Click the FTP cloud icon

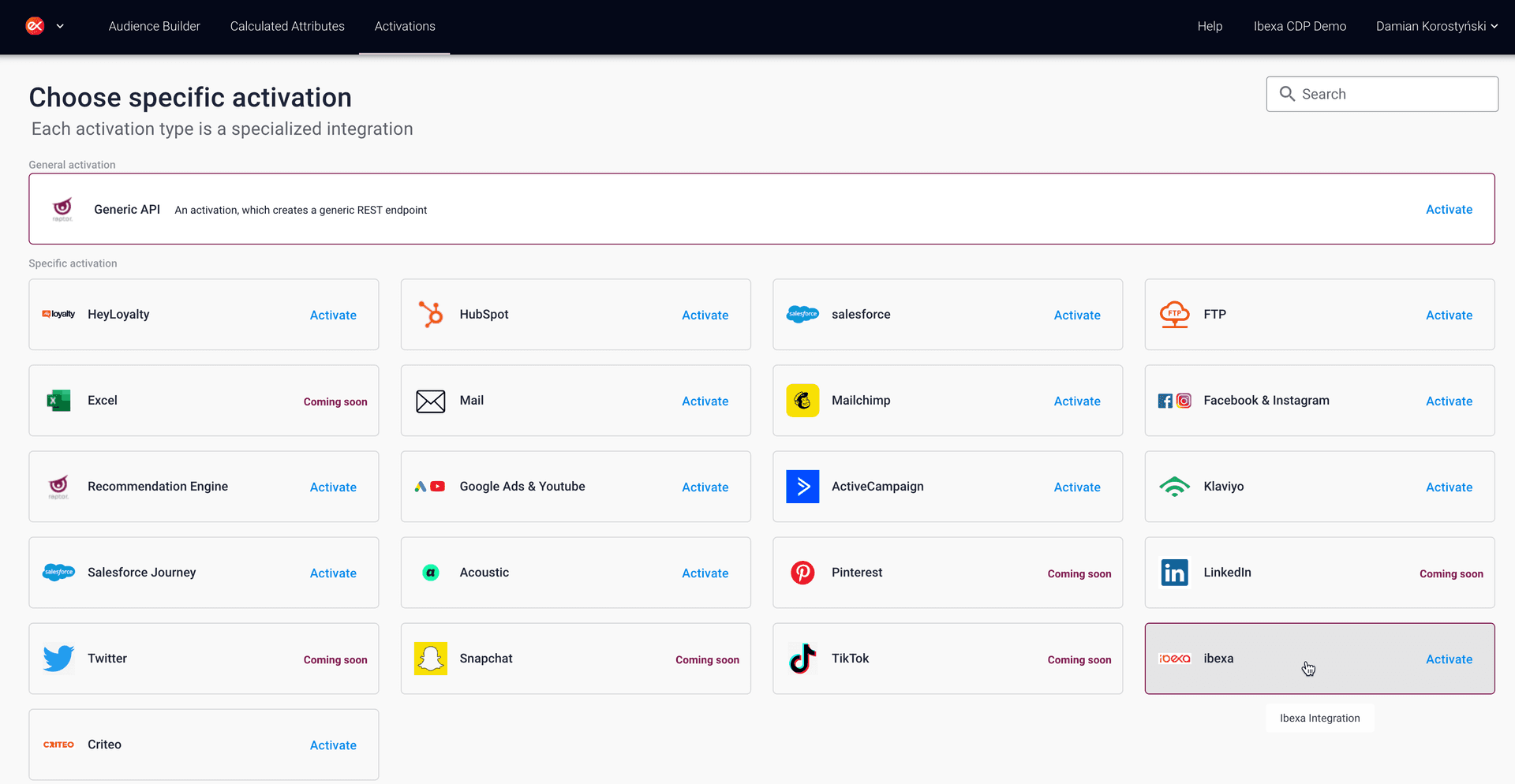[1174, 315]
